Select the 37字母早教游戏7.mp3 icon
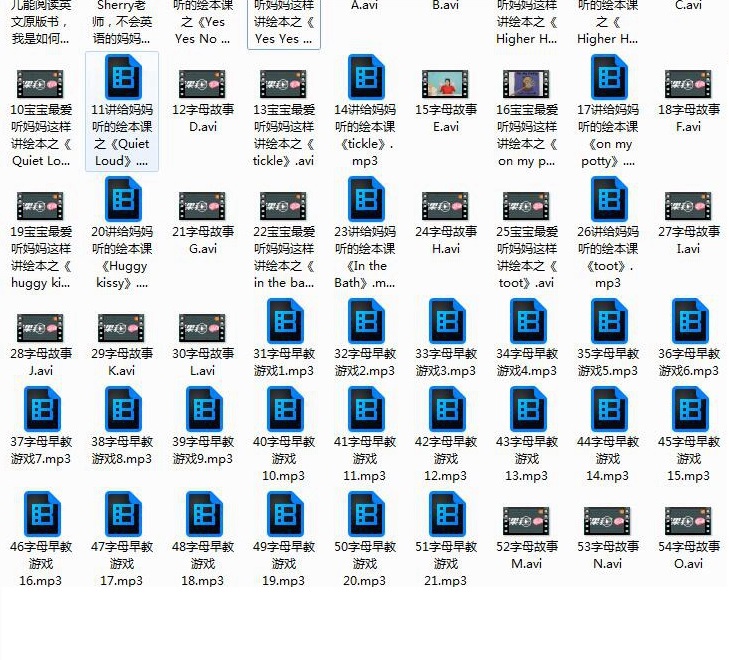729x660 pixels. pos(42,409)
